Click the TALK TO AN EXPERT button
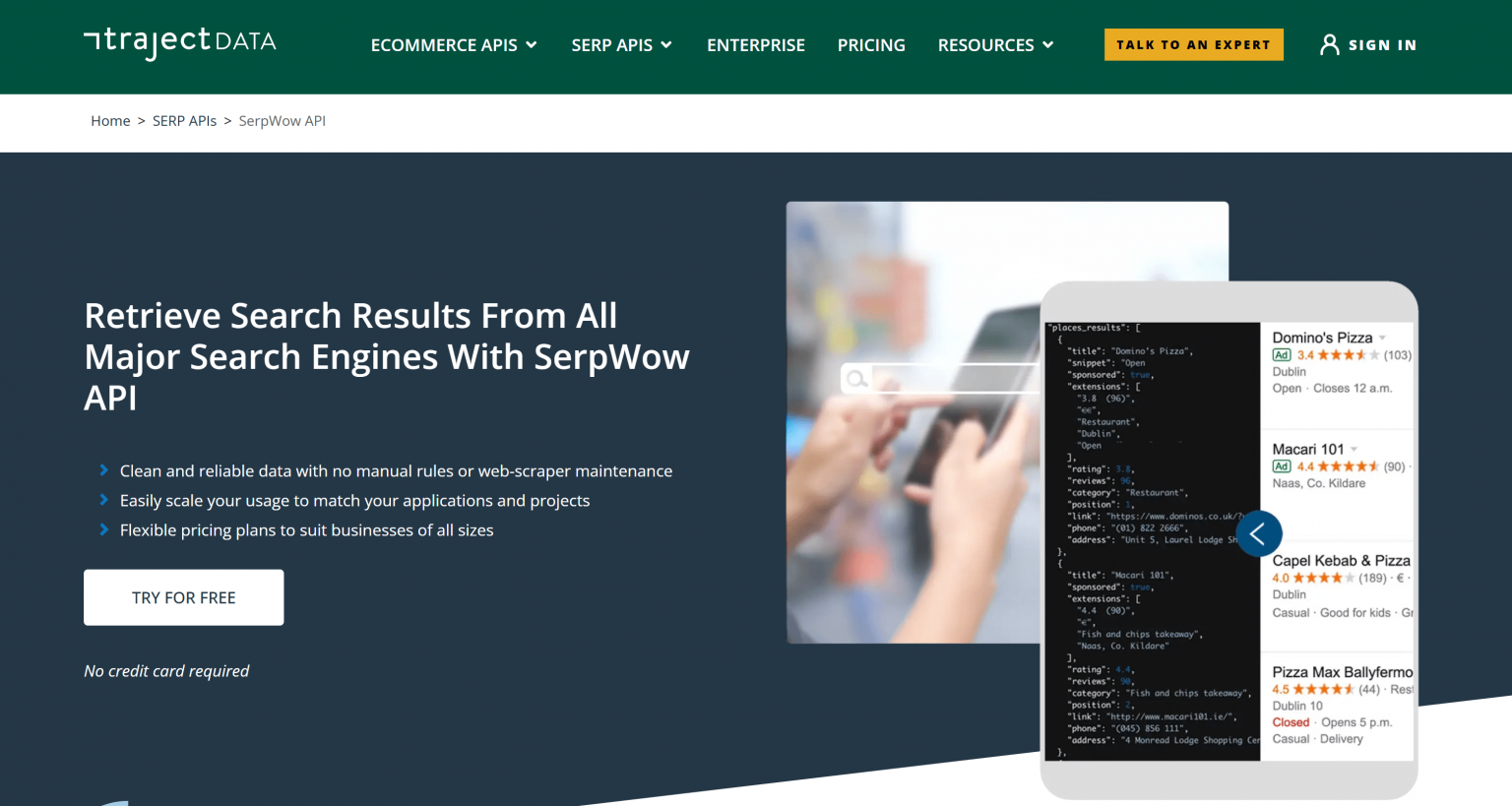This screenshot has height=806, width=1512. pyautogui.click(x=1193, y=44)
